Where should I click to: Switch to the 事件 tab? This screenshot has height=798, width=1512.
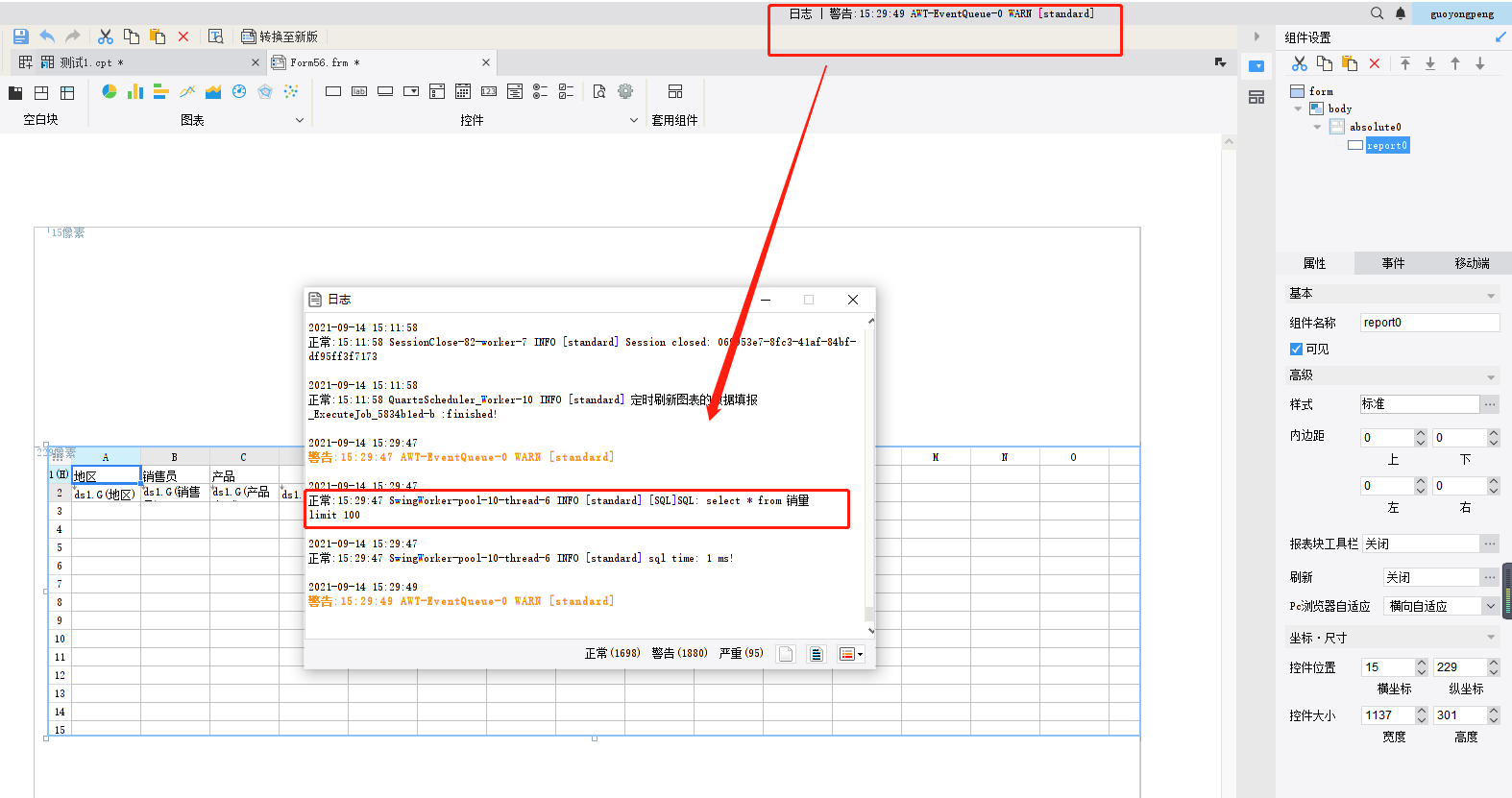pyautogui.click(x=1393, y=263)
